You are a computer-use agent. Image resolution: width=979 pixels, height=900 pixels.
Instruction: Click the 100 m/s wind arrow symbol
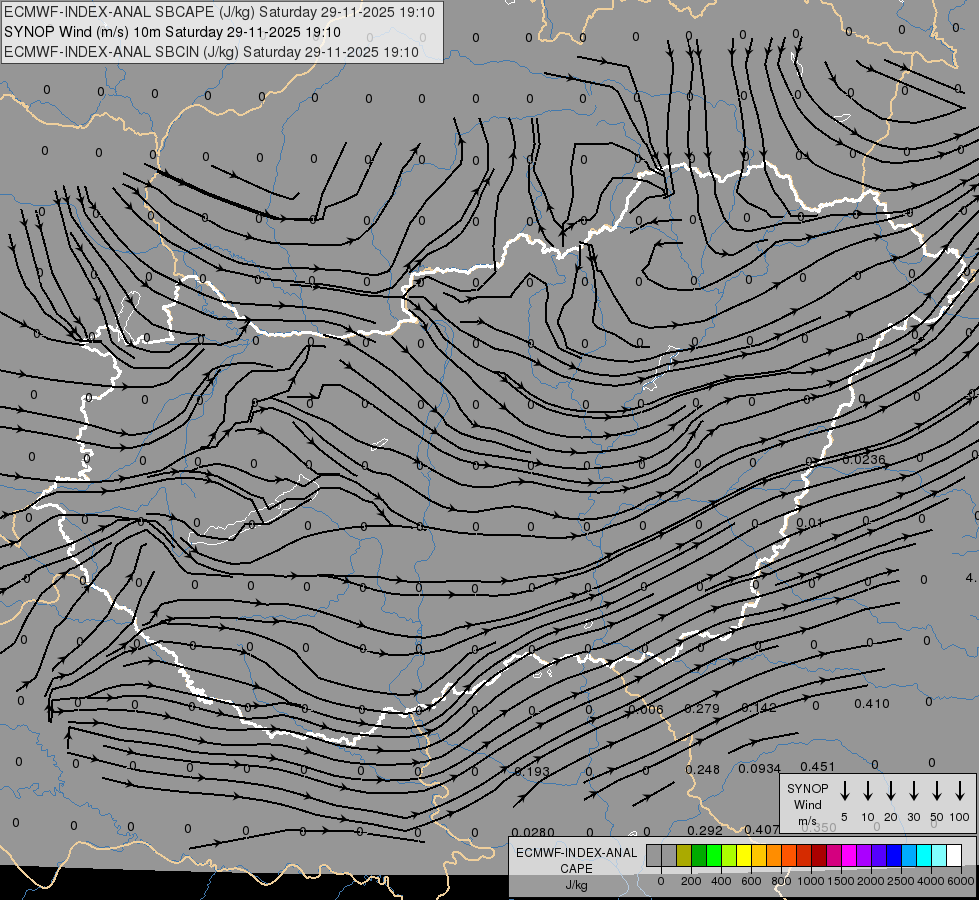[x=960, y=791]
